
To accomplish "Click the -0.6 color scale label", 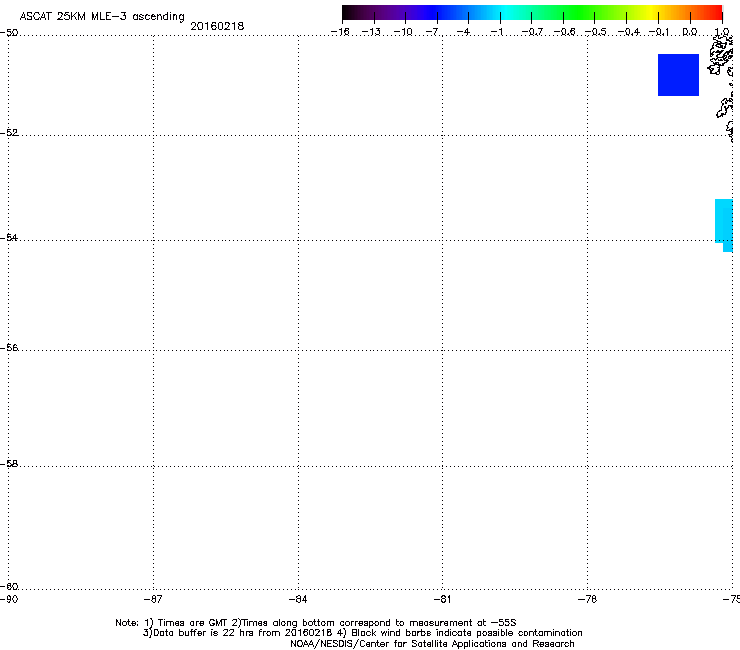I will click(x=564, y=32).
